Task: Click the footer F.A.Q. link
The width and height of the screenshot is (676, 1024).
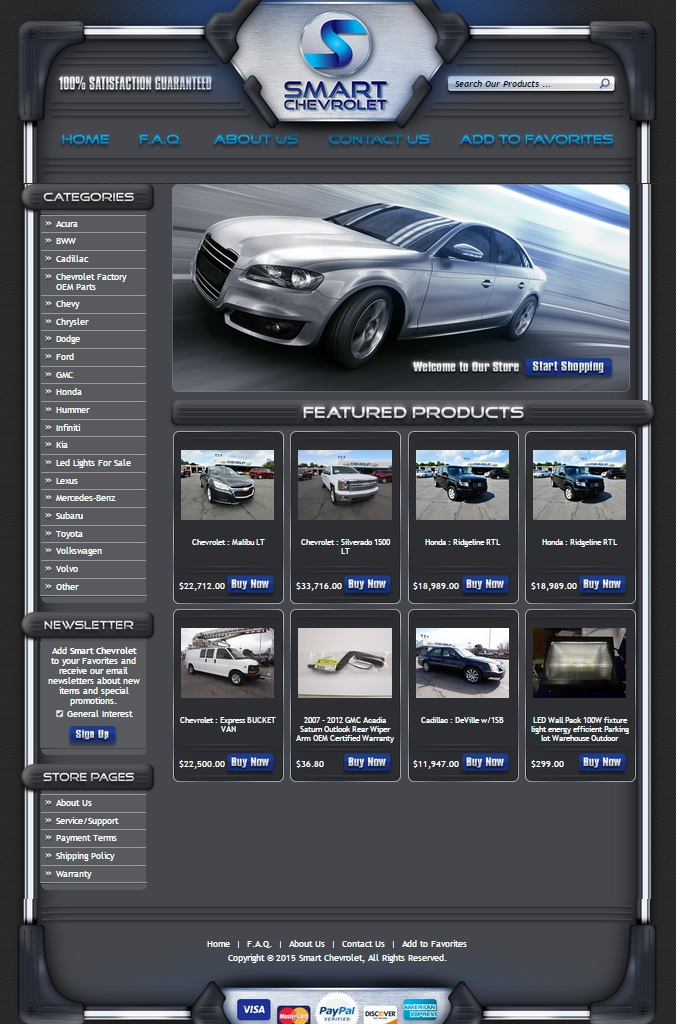Action: pos(259,944)
